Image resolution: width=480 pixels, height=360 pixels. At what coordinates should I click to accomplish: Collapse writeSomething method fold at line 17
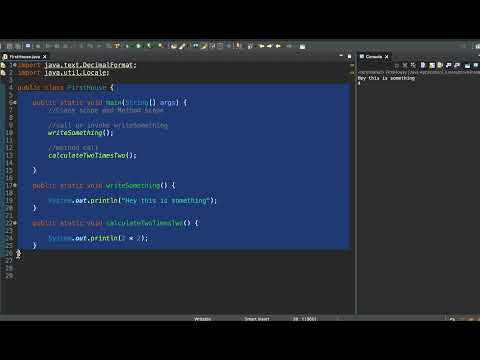pos(15,185)
